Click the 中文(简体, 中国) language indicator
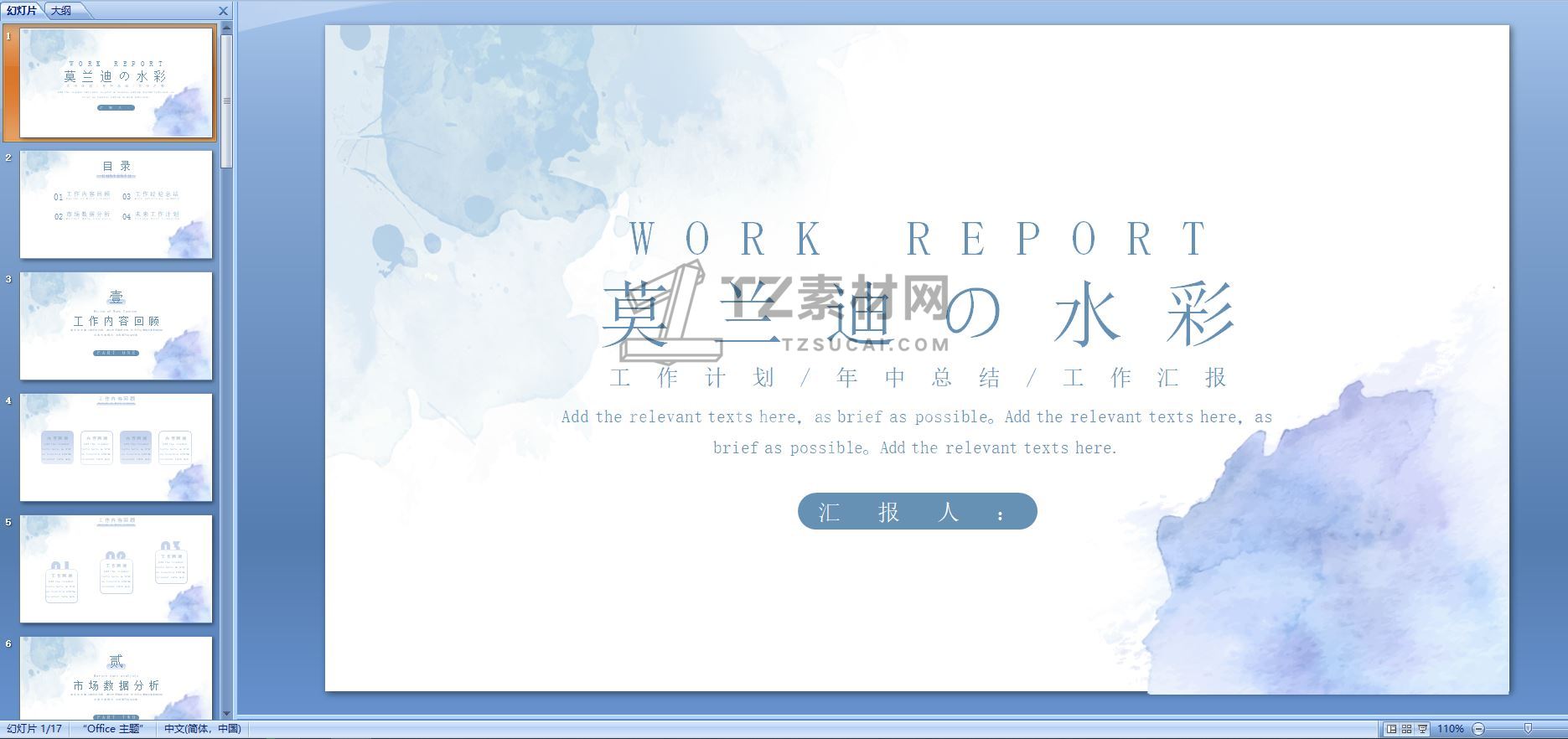 tap(202, 729)
